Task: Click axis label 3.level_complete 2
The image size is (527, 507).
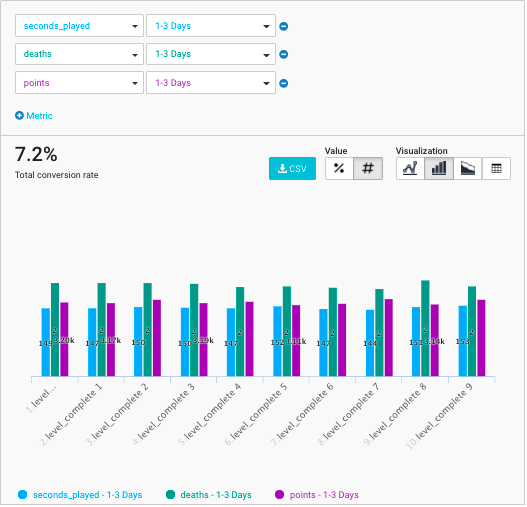Action: (x=118, y=416)
